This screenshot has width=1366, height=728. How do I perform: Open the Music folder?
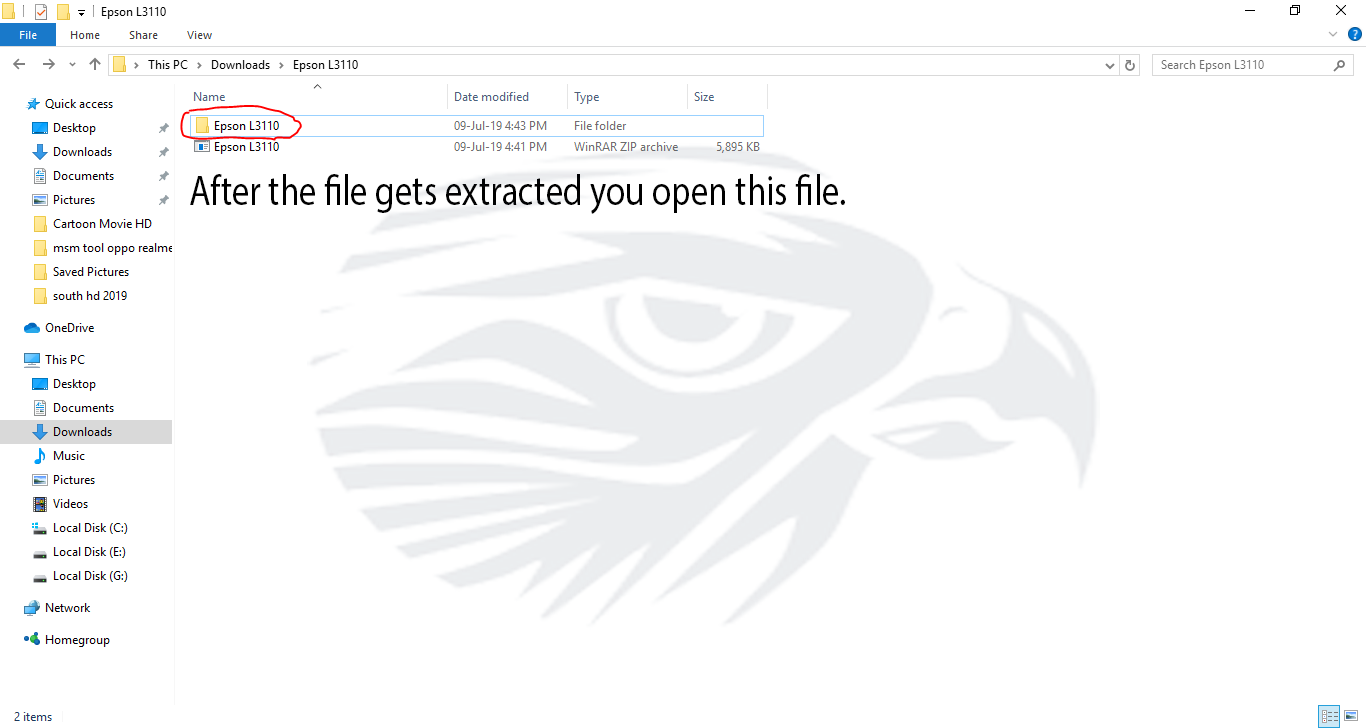[69, 456]
